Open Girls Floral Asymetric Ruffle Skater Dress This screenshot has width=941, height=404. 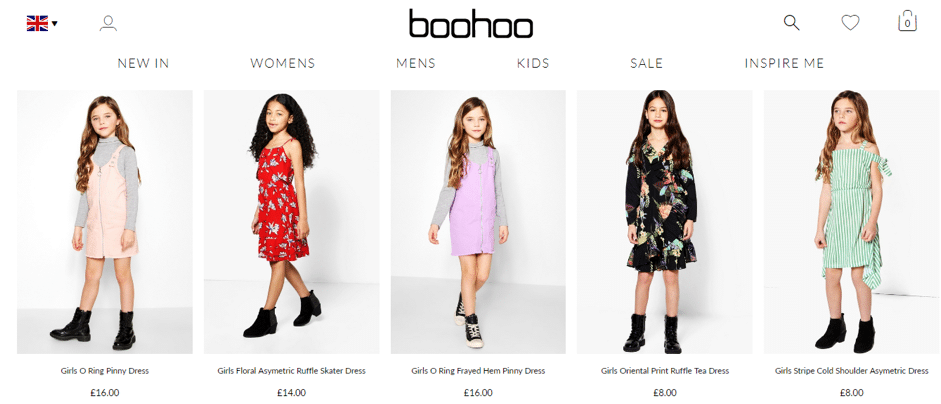tap(292, 371)
